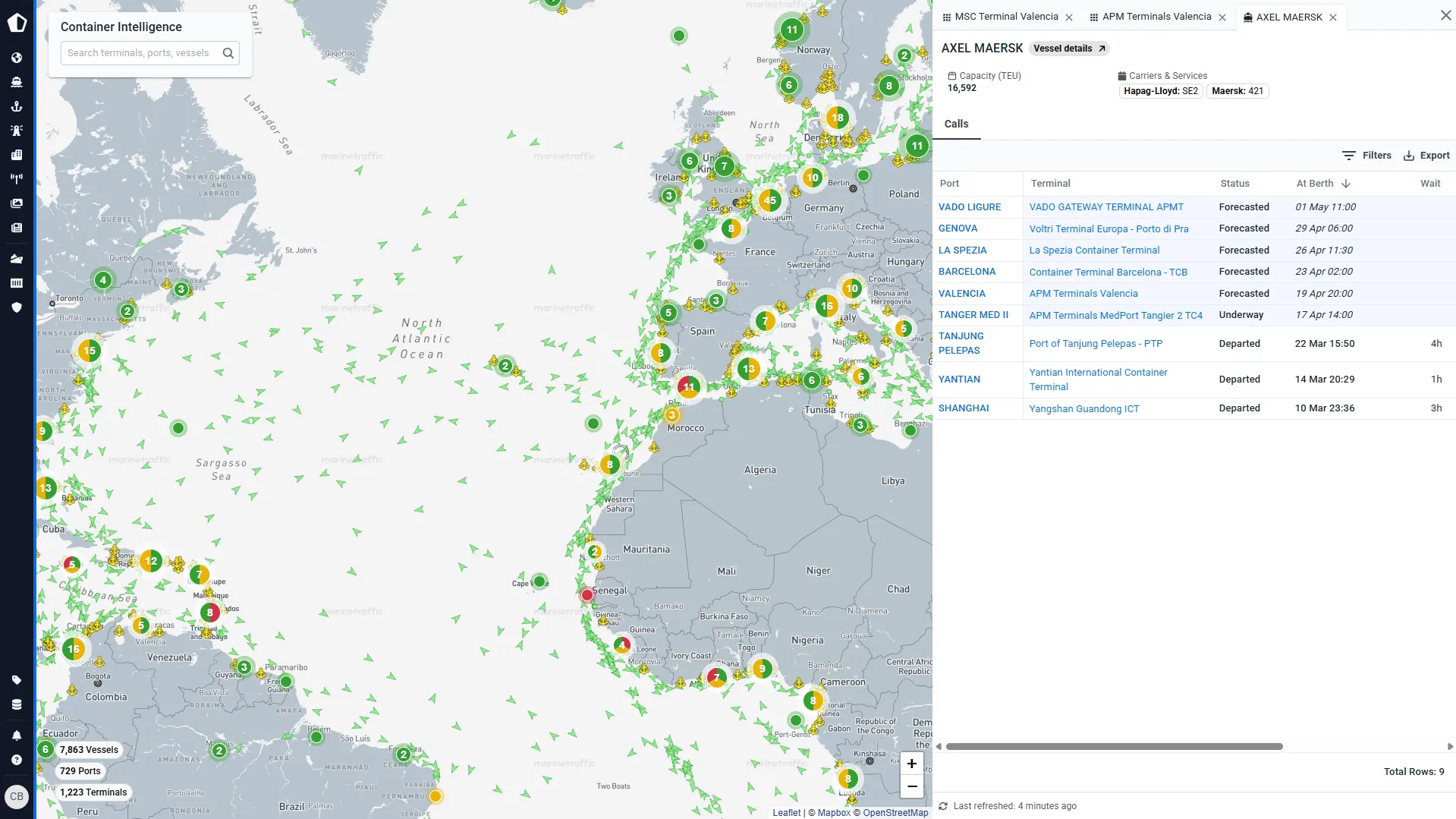1456x819 pixels.
Task: Open BARCELONA port link
Action: 967,272
